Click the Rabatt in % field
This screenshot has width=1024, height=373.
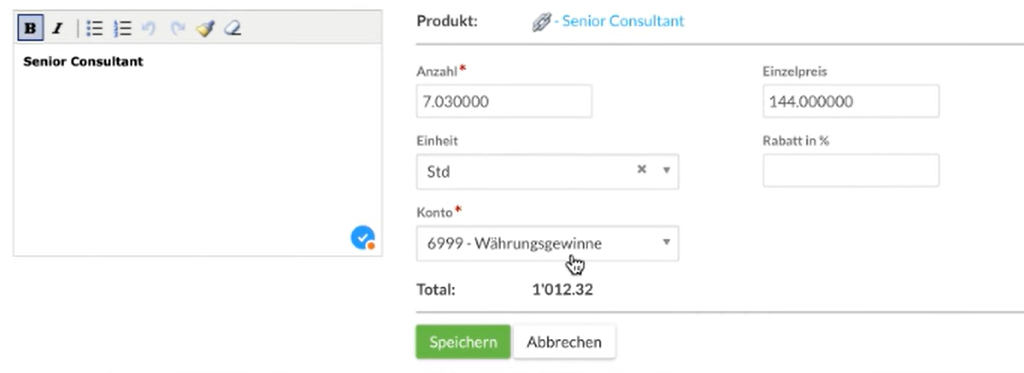[x=850, y=170]
